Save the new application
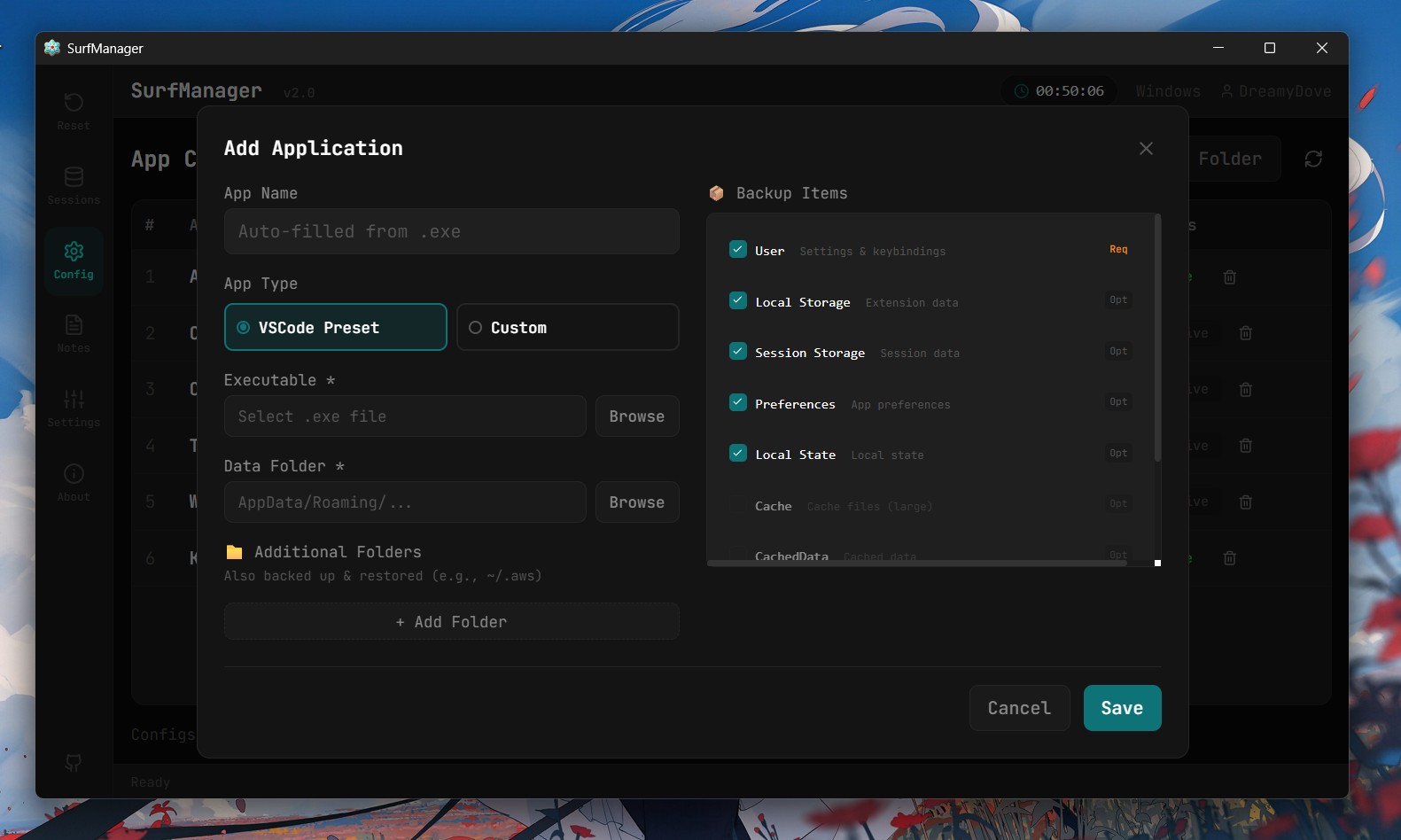The height and width of the screenshot is (840, 1401). [1122, 708]
